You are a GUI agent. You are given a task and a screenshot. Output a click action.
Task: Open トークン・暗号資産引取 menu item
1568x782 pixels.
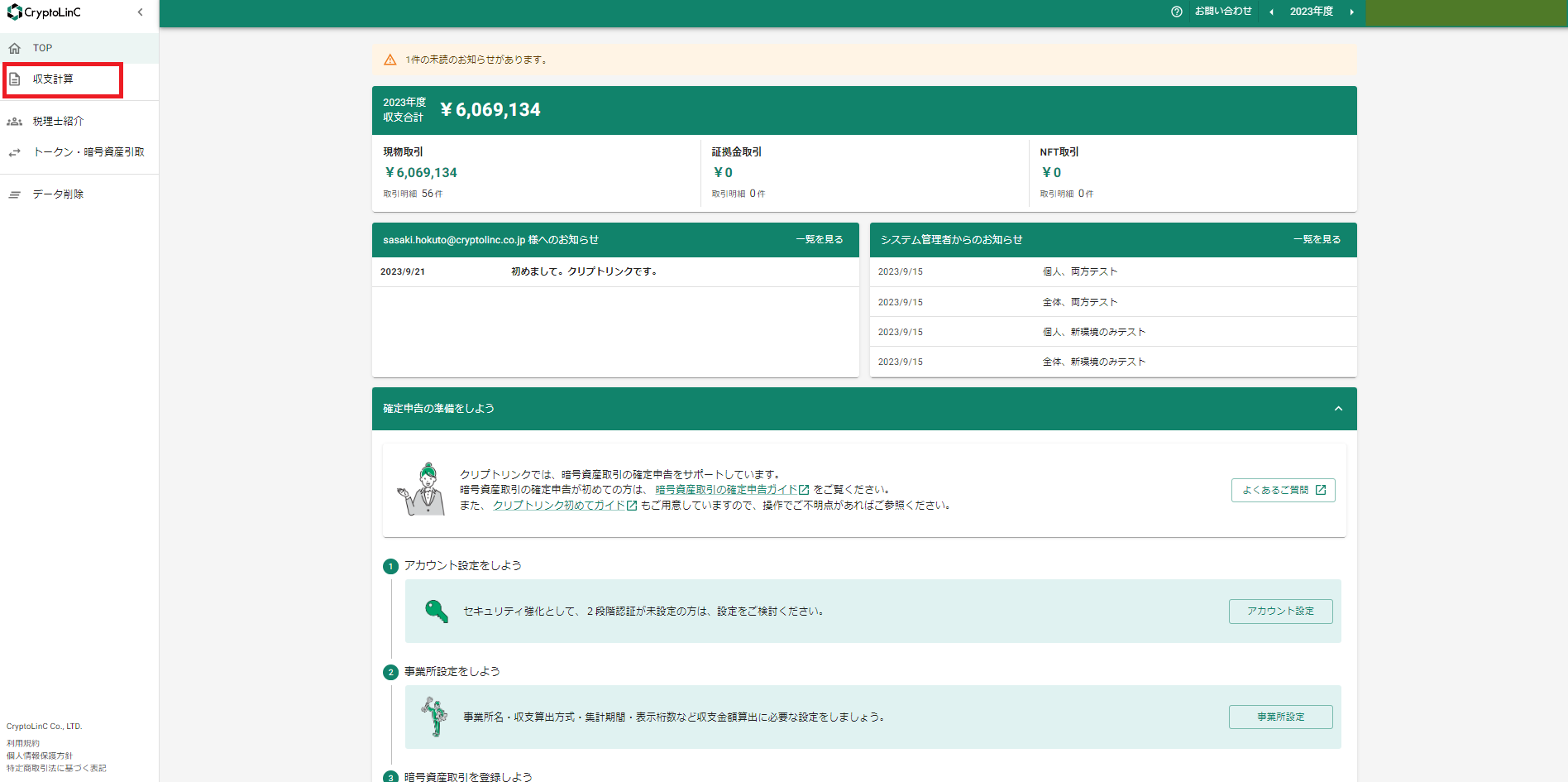tap(79, 152)
